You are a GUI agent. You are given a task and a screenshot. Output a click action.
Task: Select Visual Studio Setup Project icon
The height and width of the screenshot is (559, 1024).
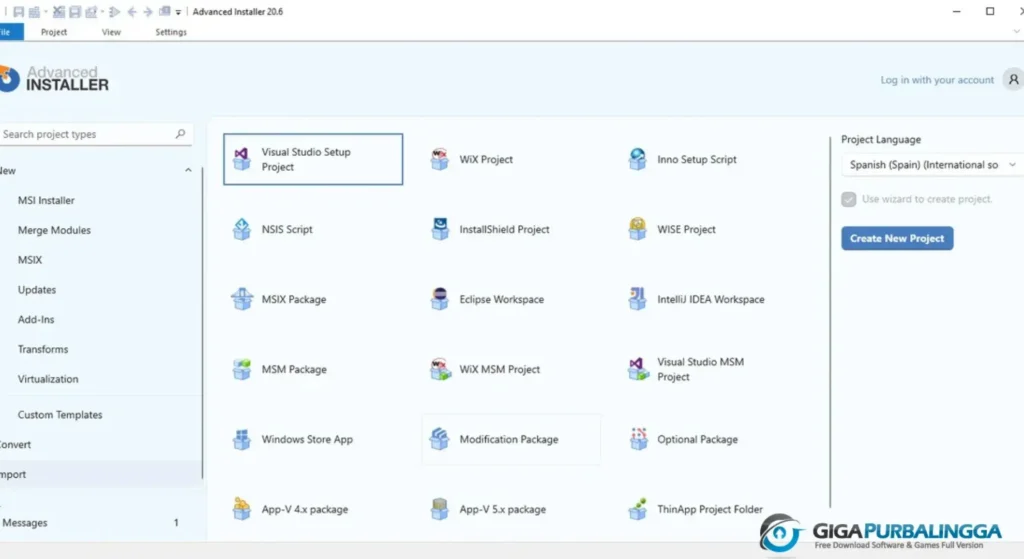click(242, 159)
